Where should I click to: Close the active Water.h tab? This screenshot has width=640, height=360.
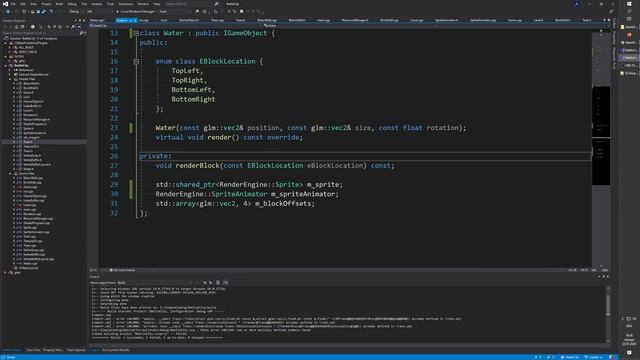[x=135, y=20]
